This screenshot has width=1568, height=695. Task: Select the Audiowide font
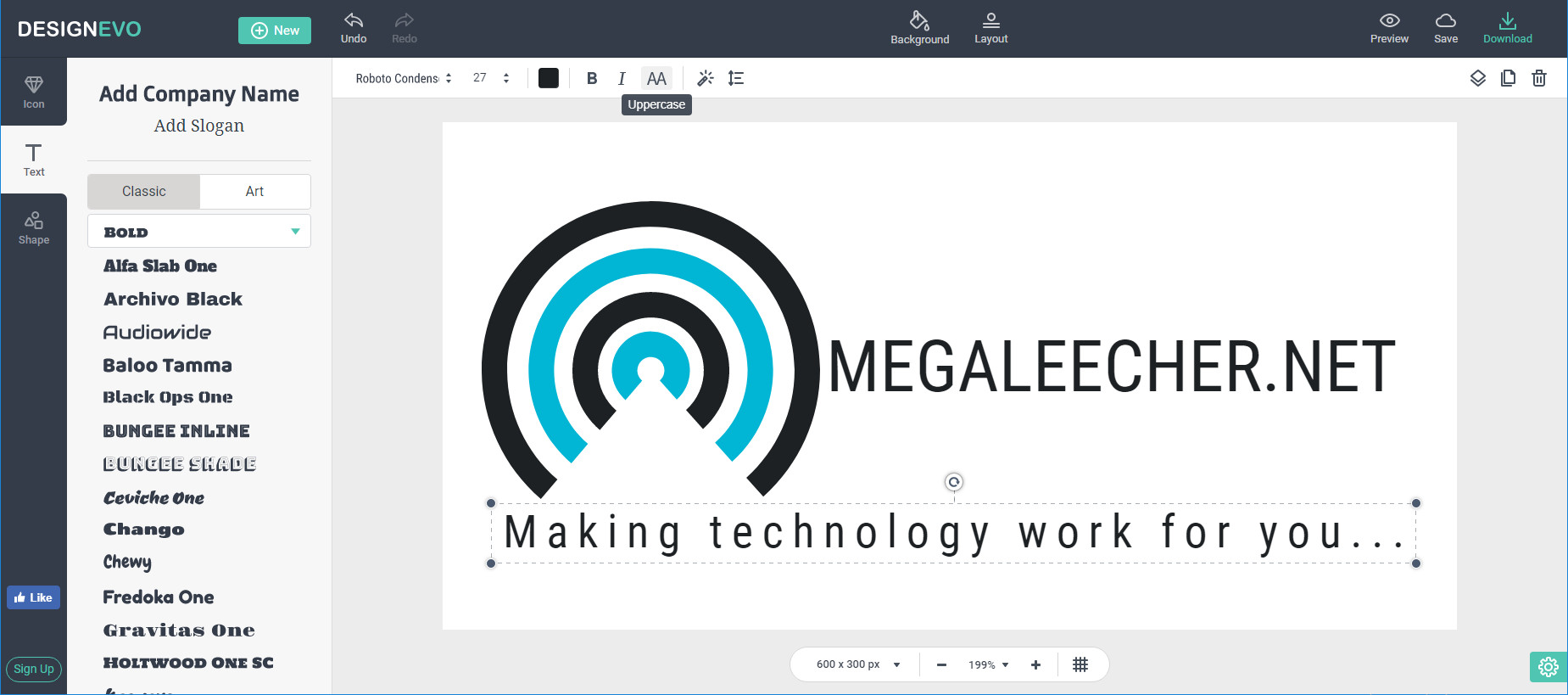coord(157,332)
